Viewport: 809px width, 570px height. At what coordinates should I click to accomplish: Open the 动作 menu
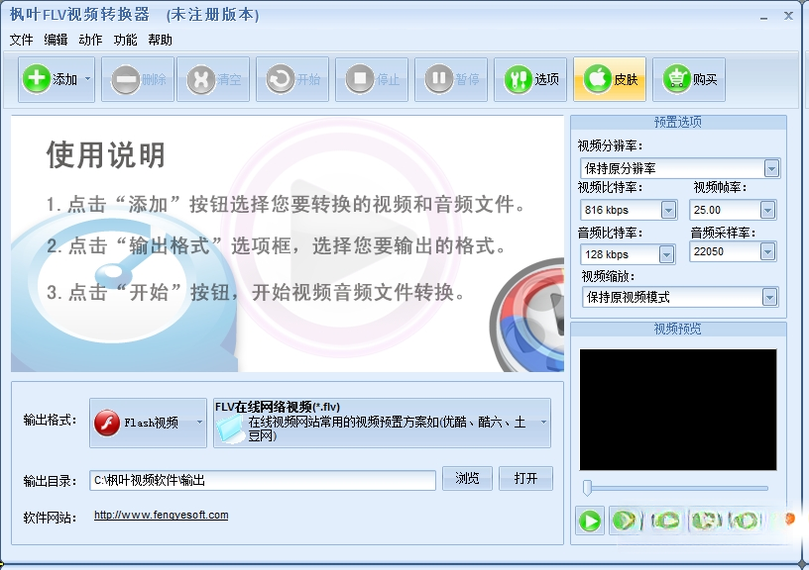click(x=90, y=40)
